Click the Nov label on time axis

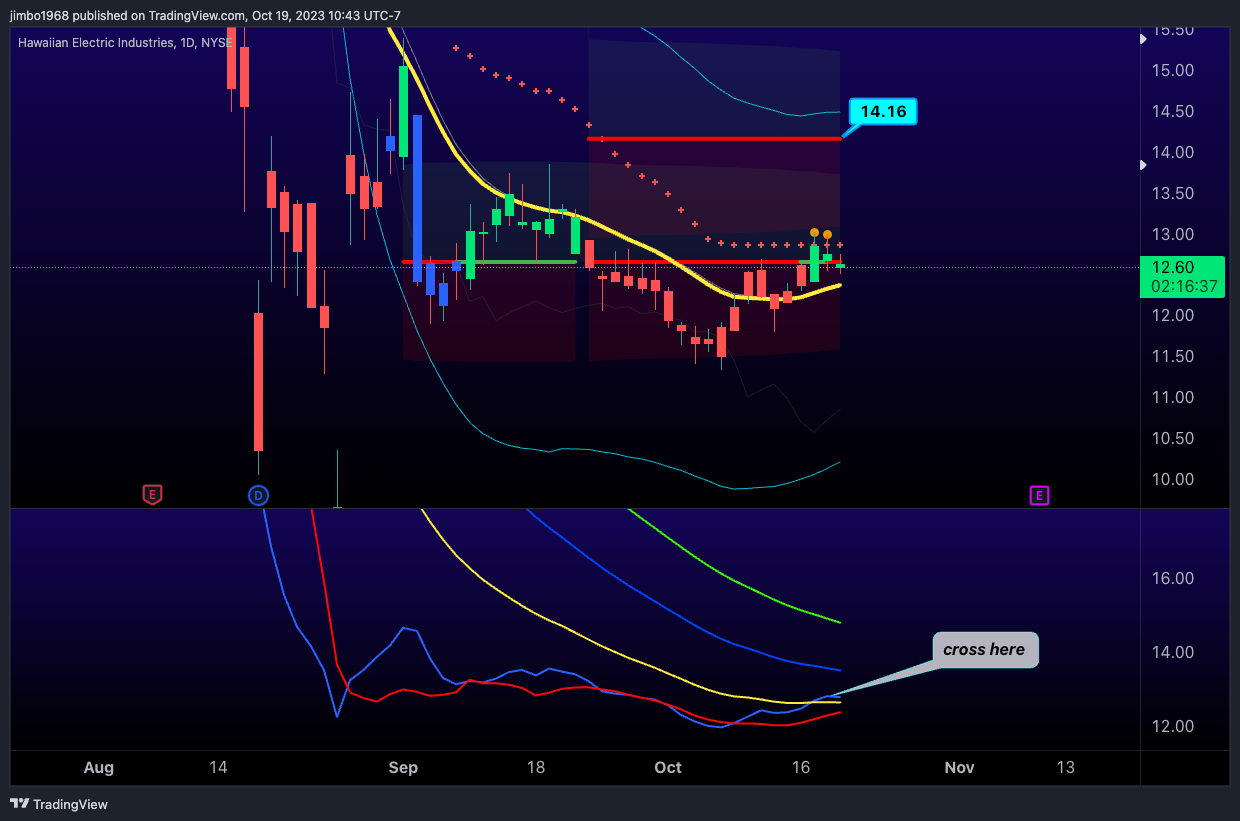point(959,768)
